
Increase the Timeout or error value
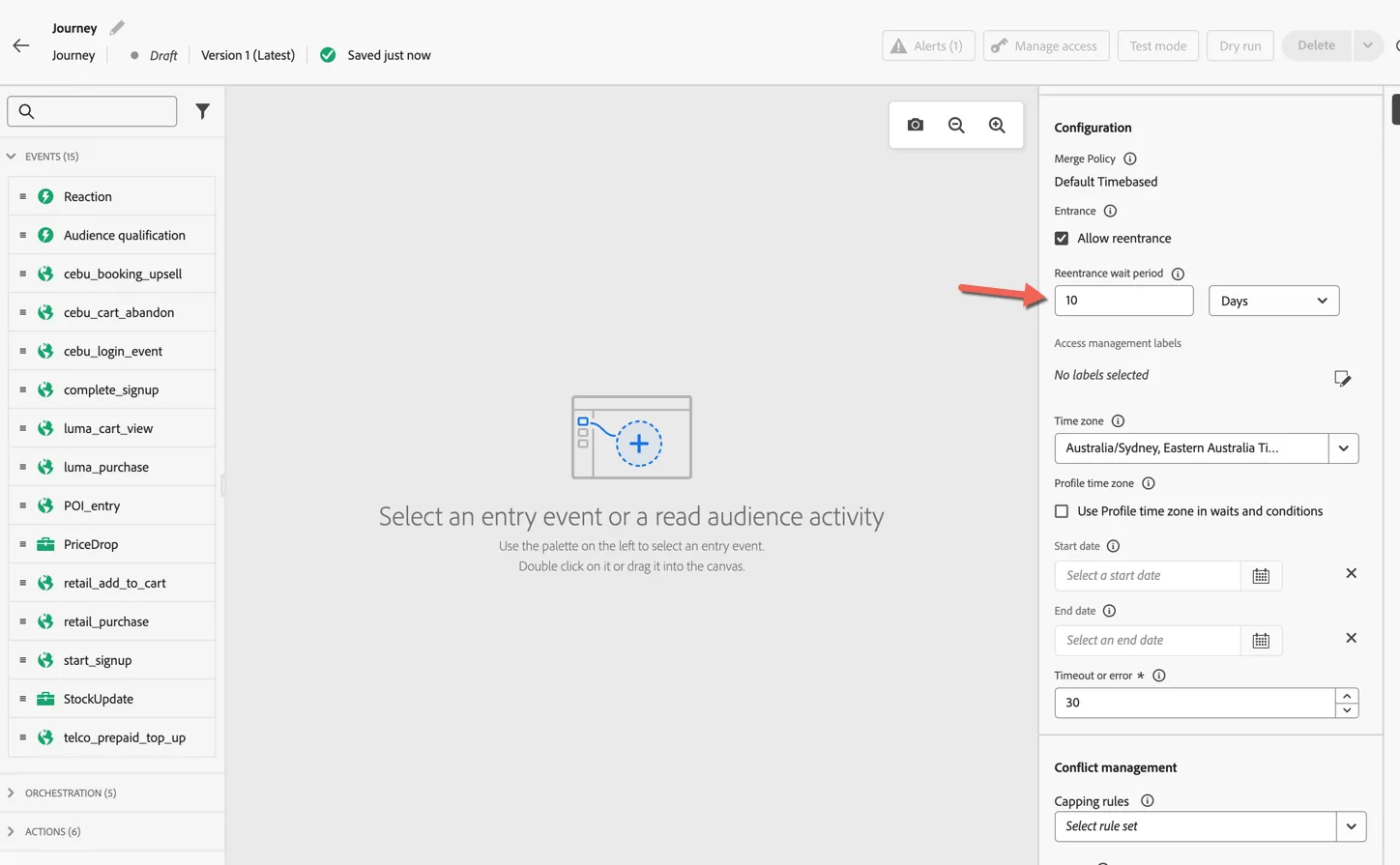[x=1347, y=696]
